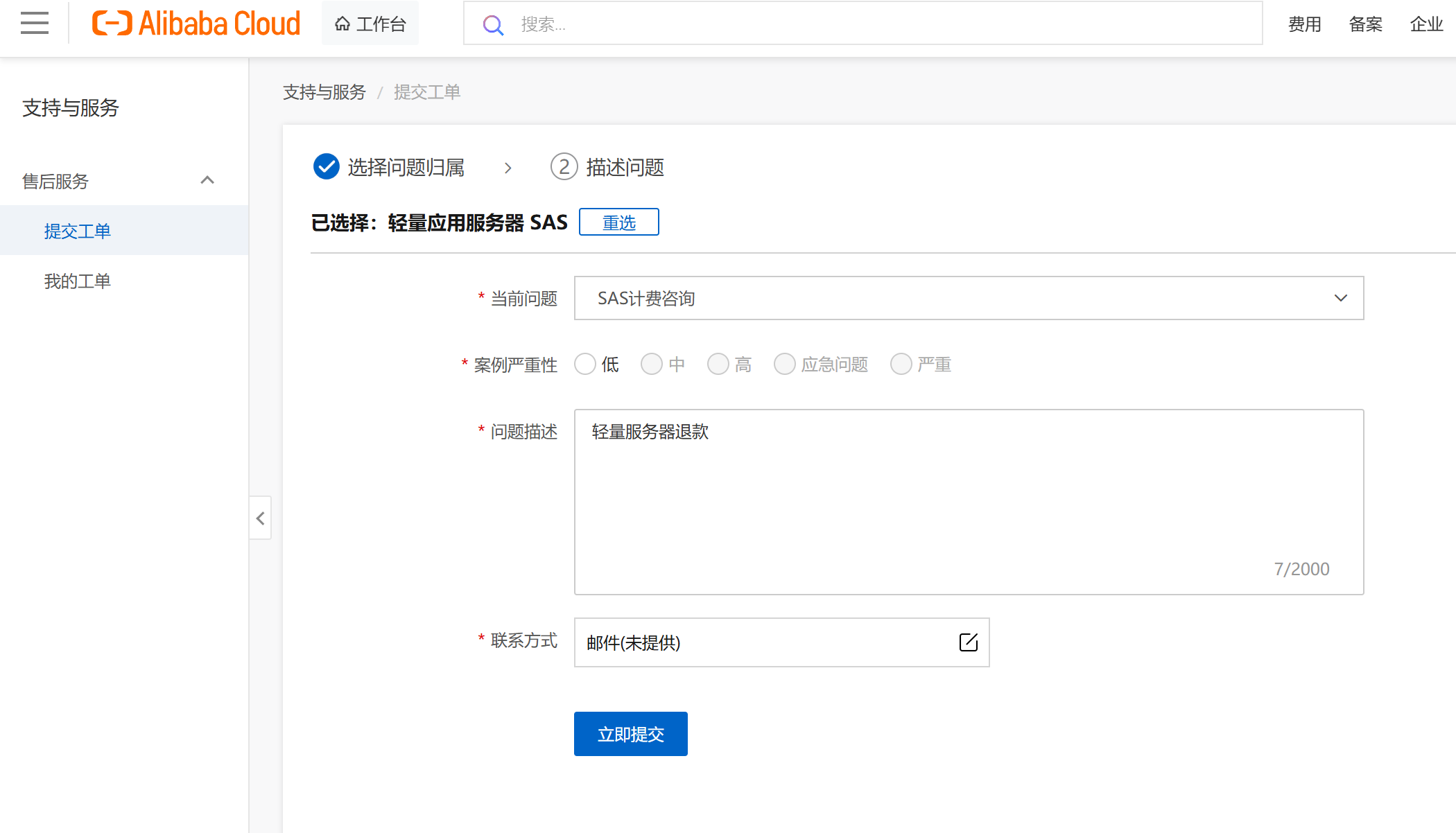Image resolution: width=1456 pixels, height=833 pixels.
Task: Open 费用 in top navigation
Action: (x=1304, y=24)
